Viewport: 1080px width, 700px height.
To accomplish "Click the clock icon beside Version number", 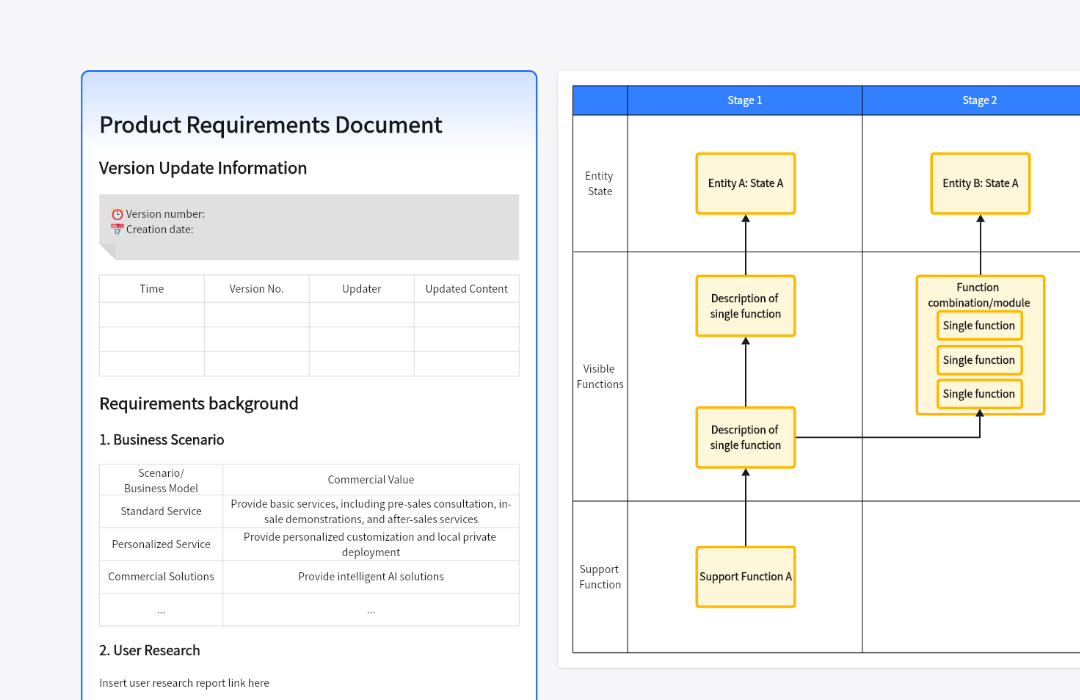I will [x=117, y=214].
